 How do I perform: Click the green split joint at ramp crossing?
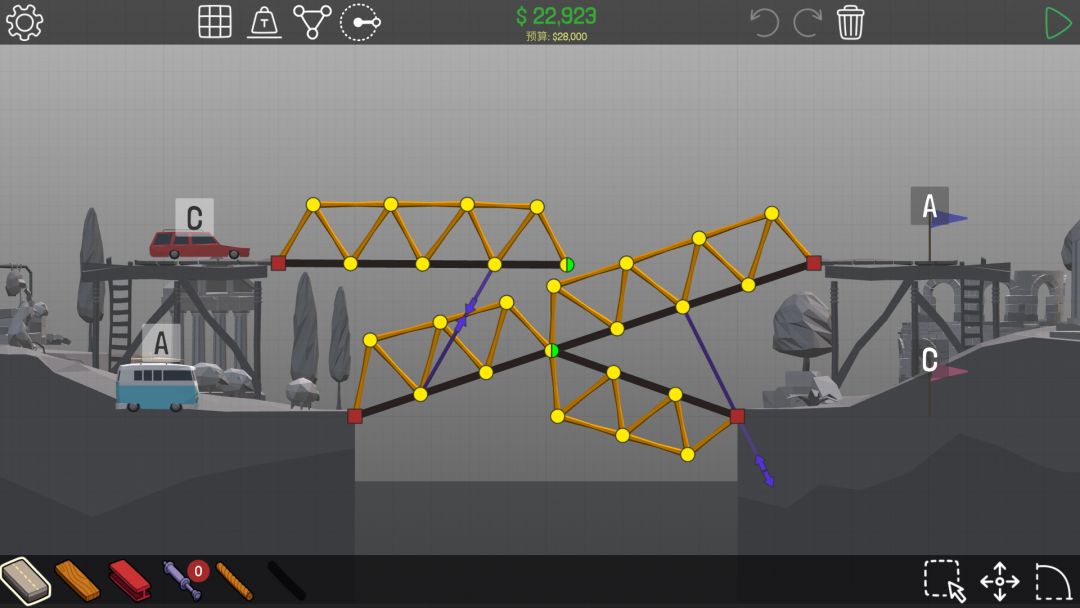pos(552,351)
